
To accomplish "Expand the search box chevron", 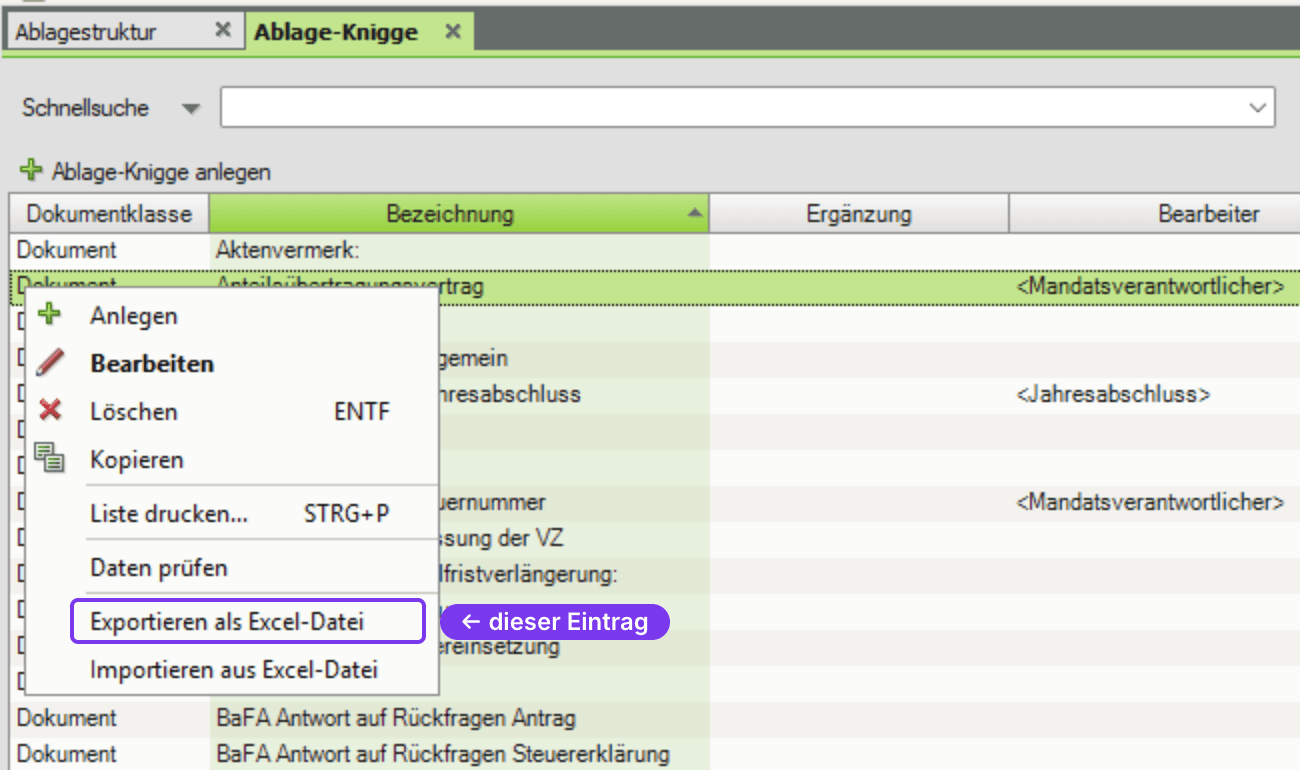I will [1257, 108].
